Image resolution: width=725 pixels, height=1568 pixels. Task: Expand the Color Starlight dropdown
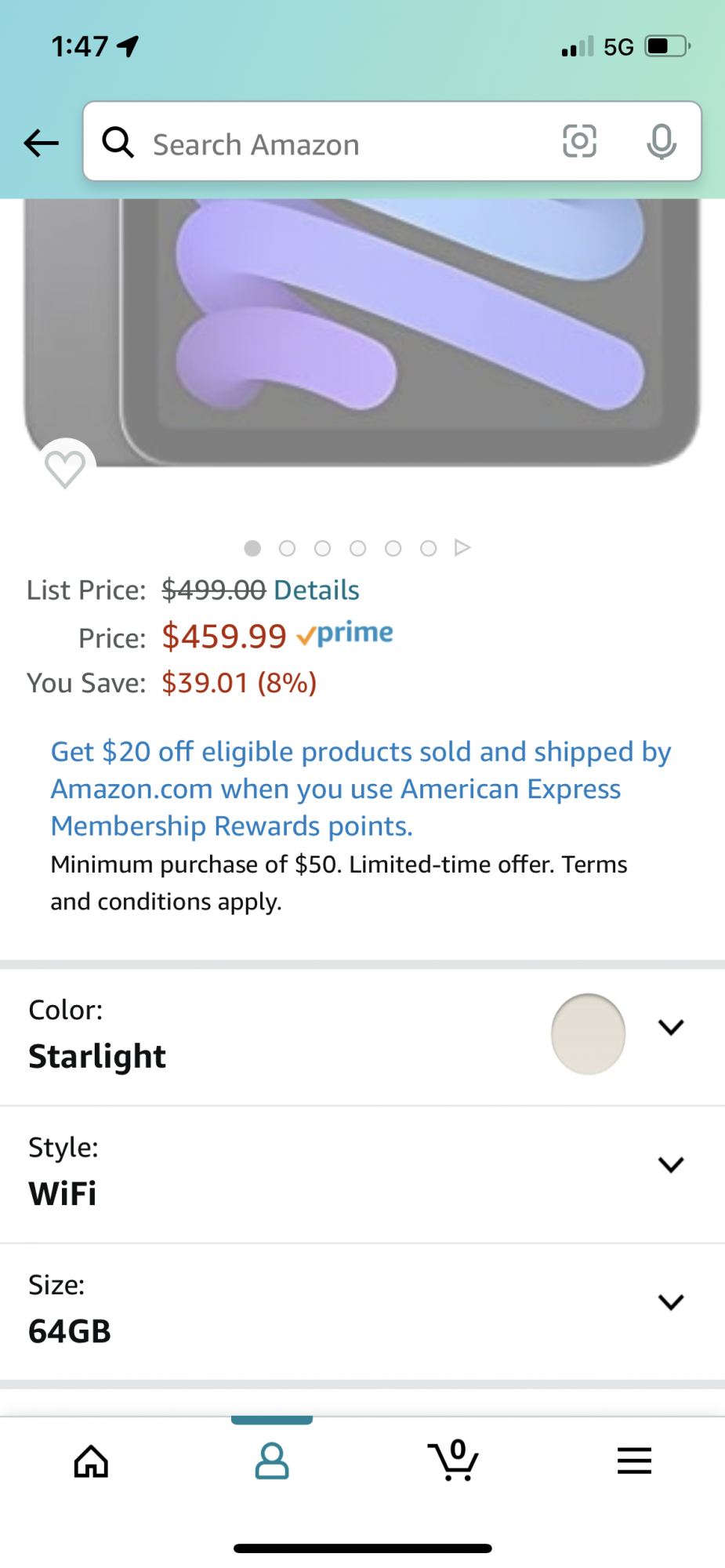coord(671,1027)
